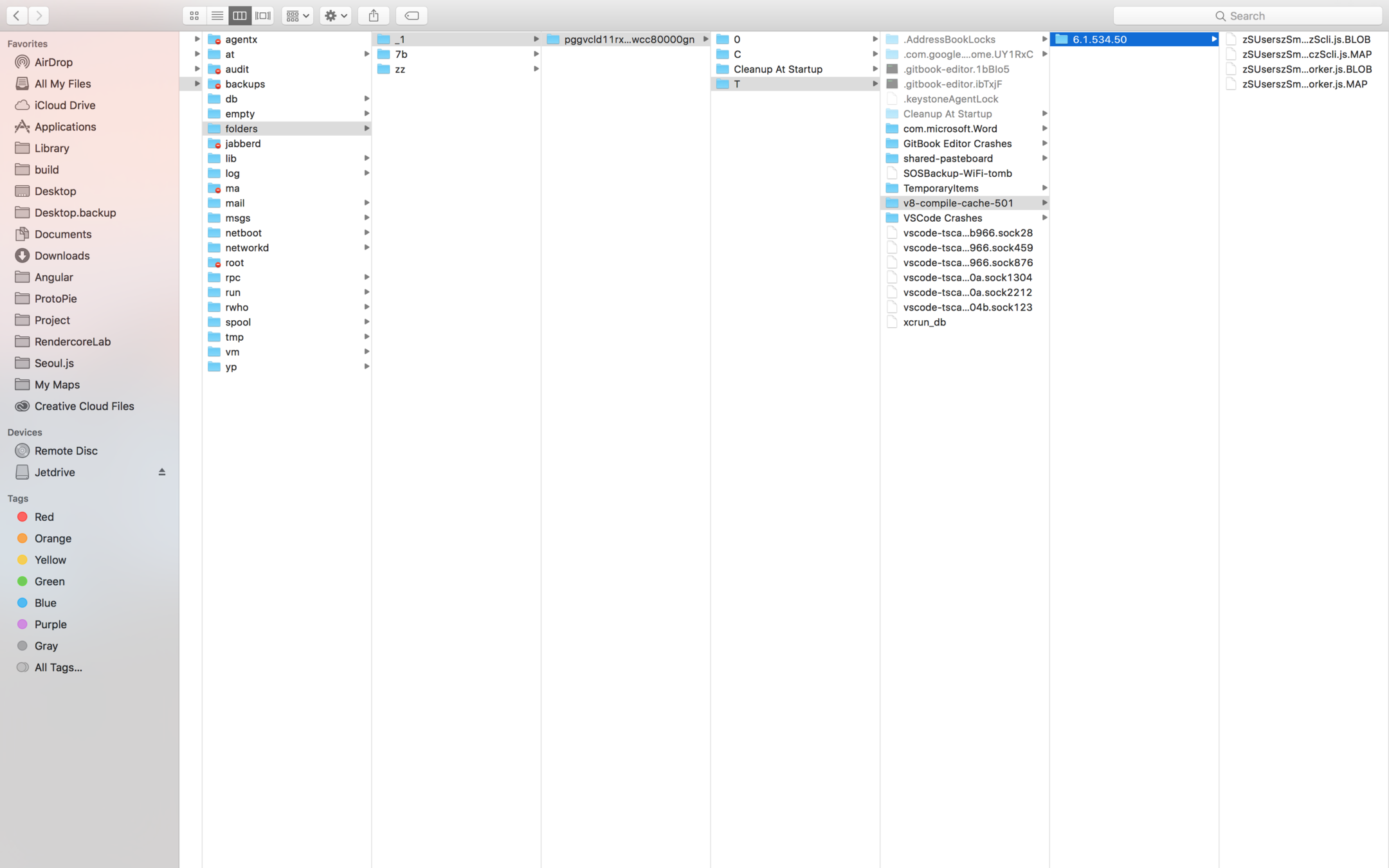Open the Action gear dropdown menu
This screenshot has height=868, width=1389.
(335, 15)
